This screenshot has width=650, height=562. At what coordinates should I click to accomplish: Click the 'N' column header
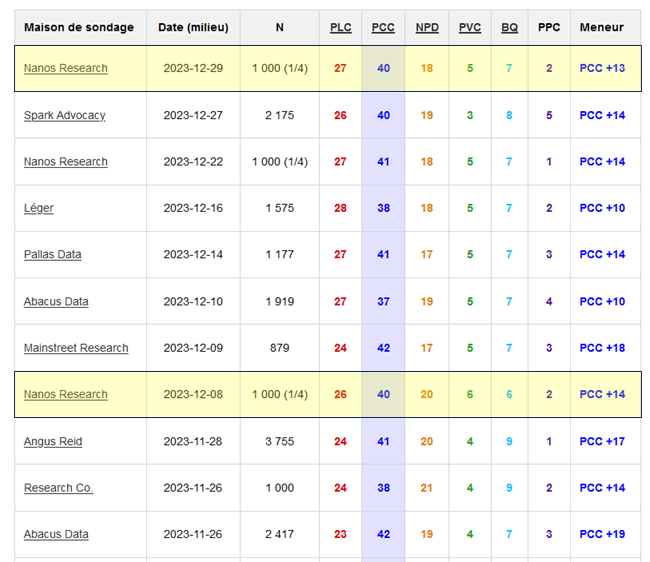[x=280, y=27]
